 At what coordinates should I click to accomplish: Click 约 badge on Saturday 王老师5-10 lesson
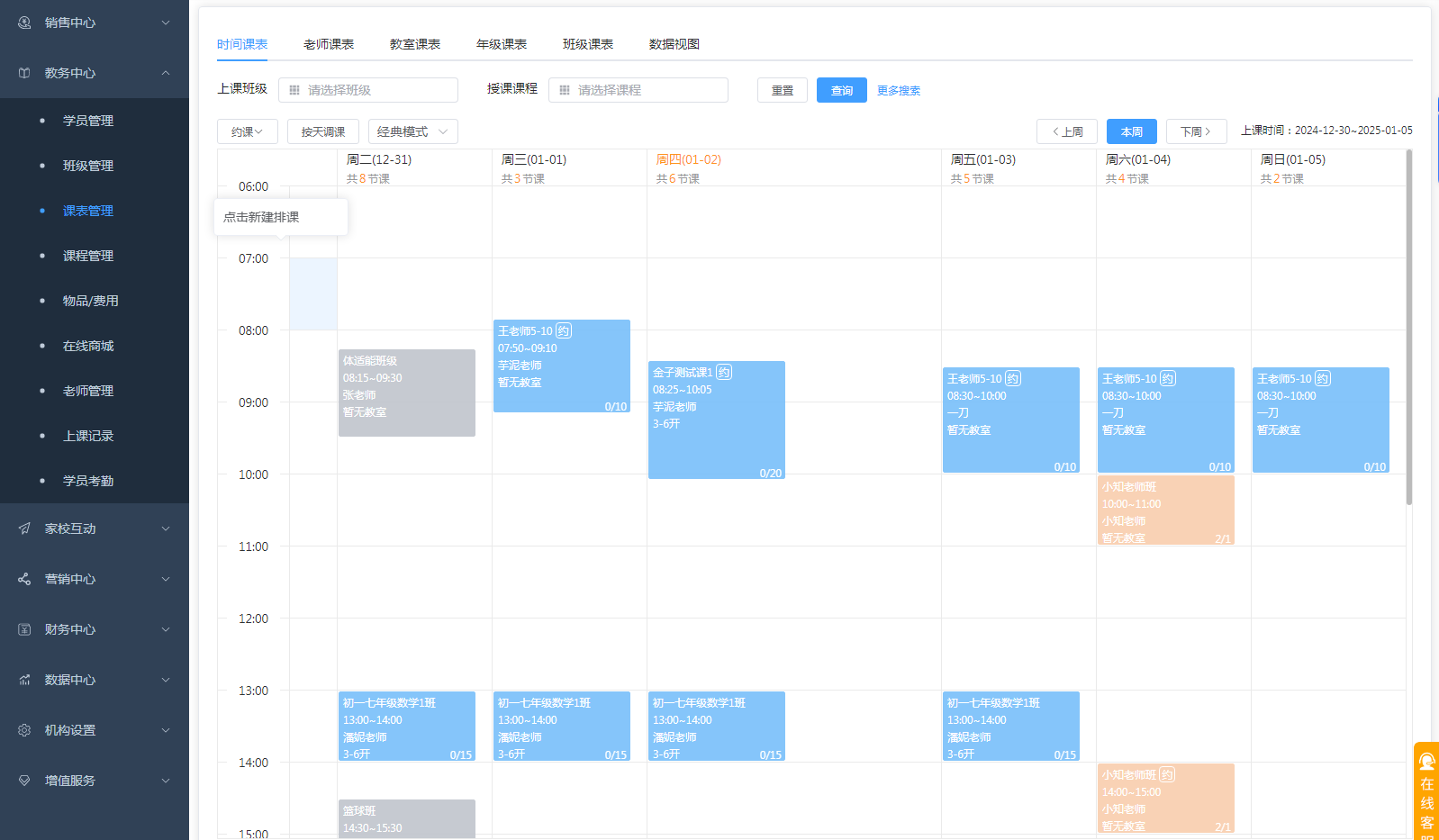(x=1168, y=379)
